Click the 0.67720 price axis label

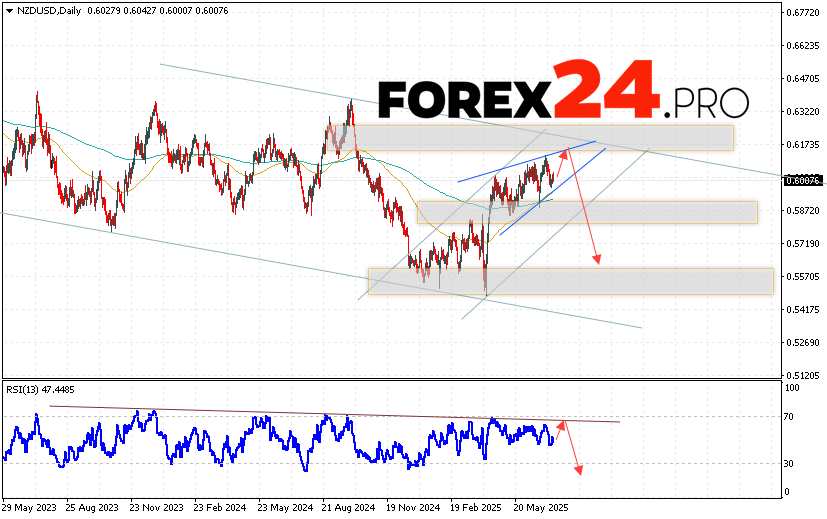(x=803, y=13)
